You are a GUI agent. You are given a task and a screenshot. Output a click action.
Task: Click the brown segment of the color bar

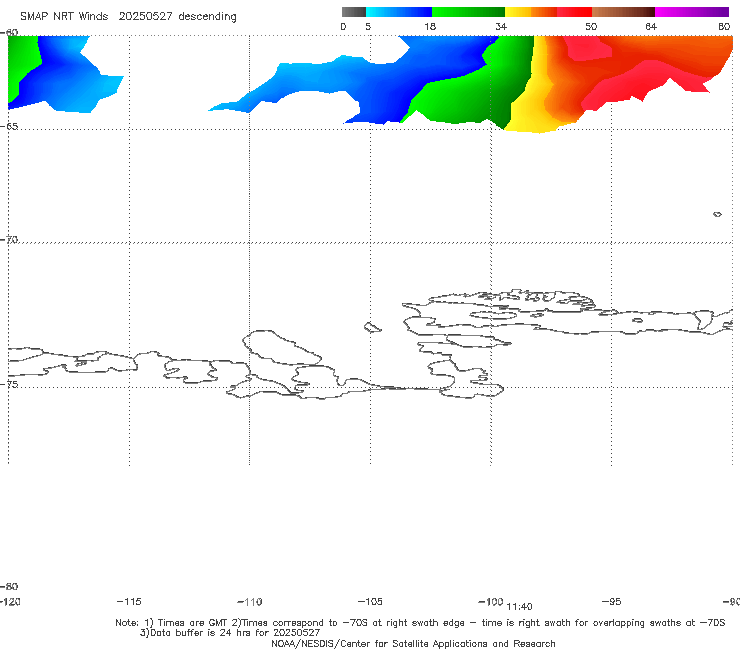pos(623,12)
